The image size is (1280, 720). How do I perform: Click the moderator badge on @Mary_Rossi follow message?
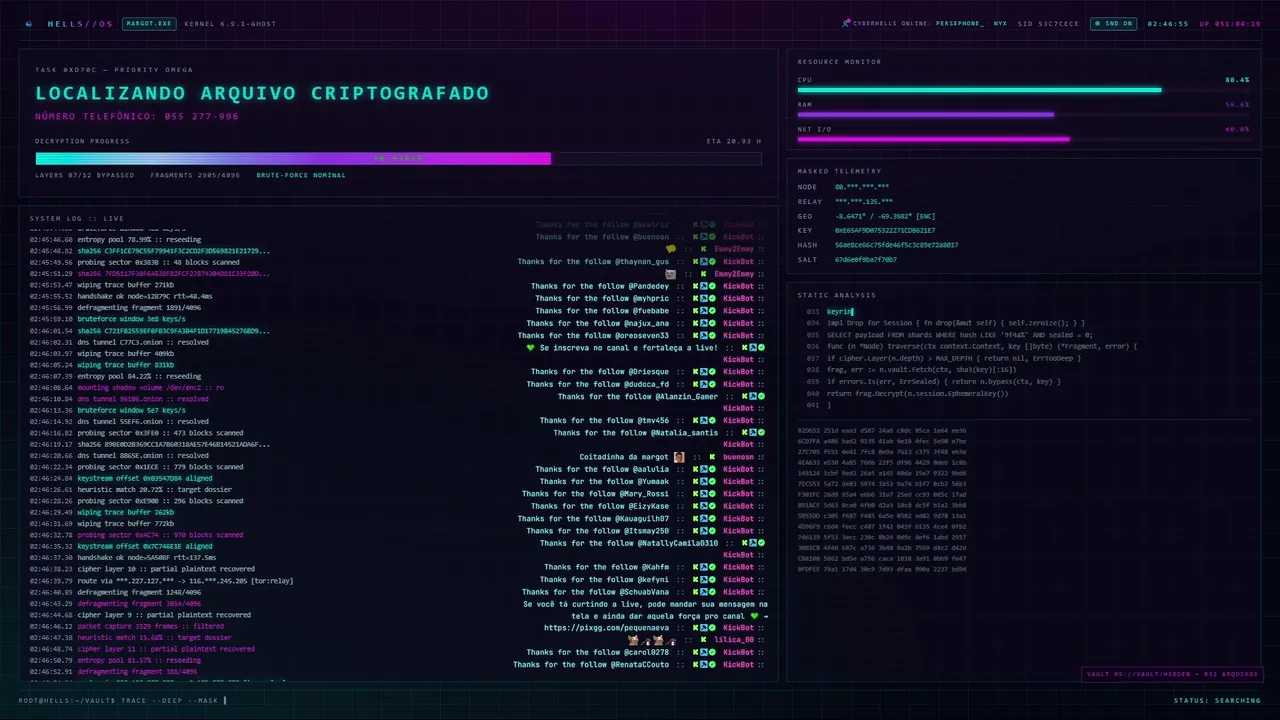[705, 493]
